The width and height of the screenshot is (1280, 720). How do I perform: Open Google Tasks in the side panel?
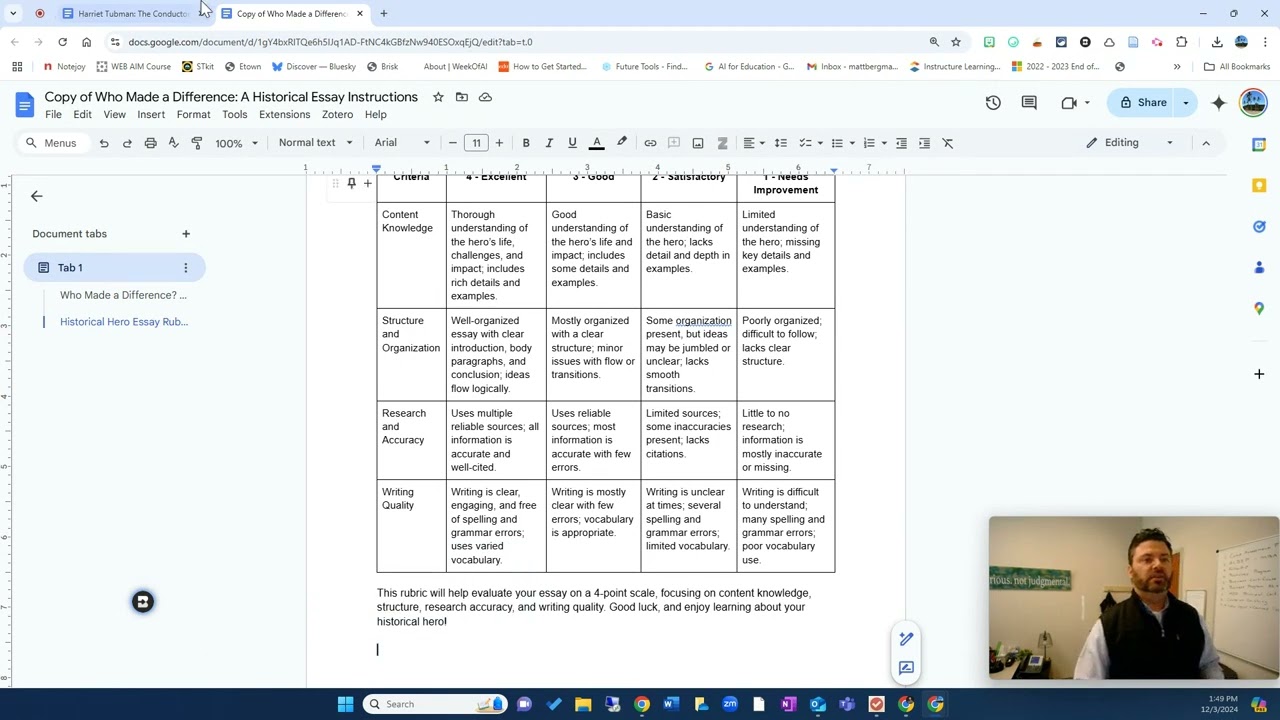[1259, 226]
